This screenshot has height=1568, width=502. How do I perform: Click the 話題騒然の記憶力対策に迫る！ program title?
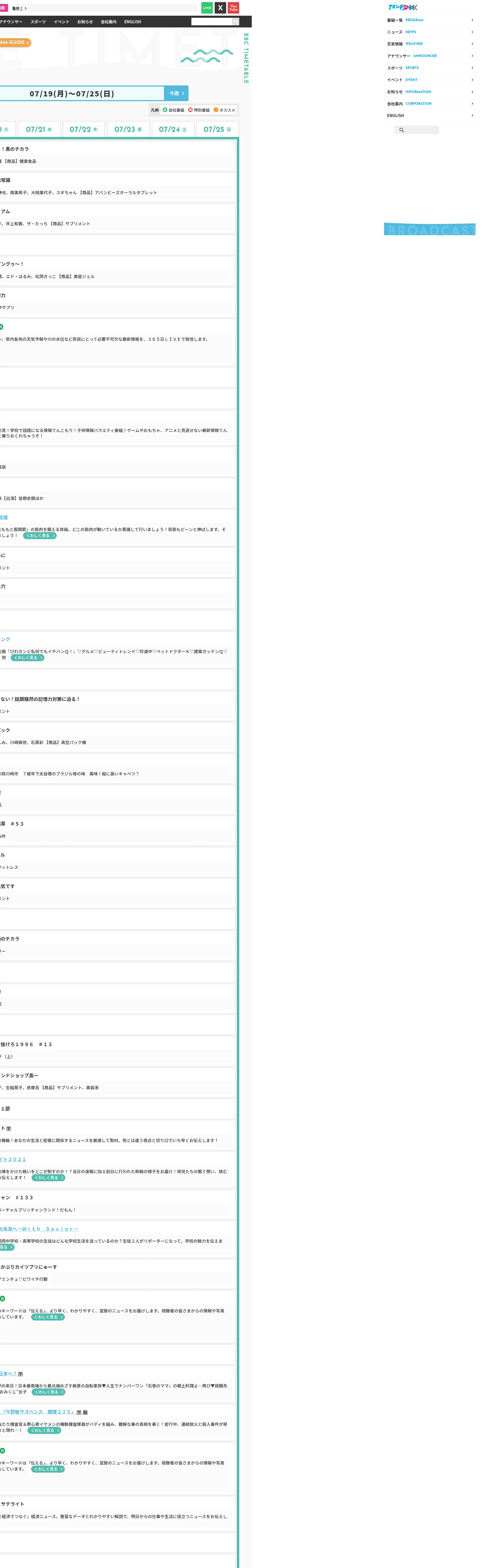[40, 699]
